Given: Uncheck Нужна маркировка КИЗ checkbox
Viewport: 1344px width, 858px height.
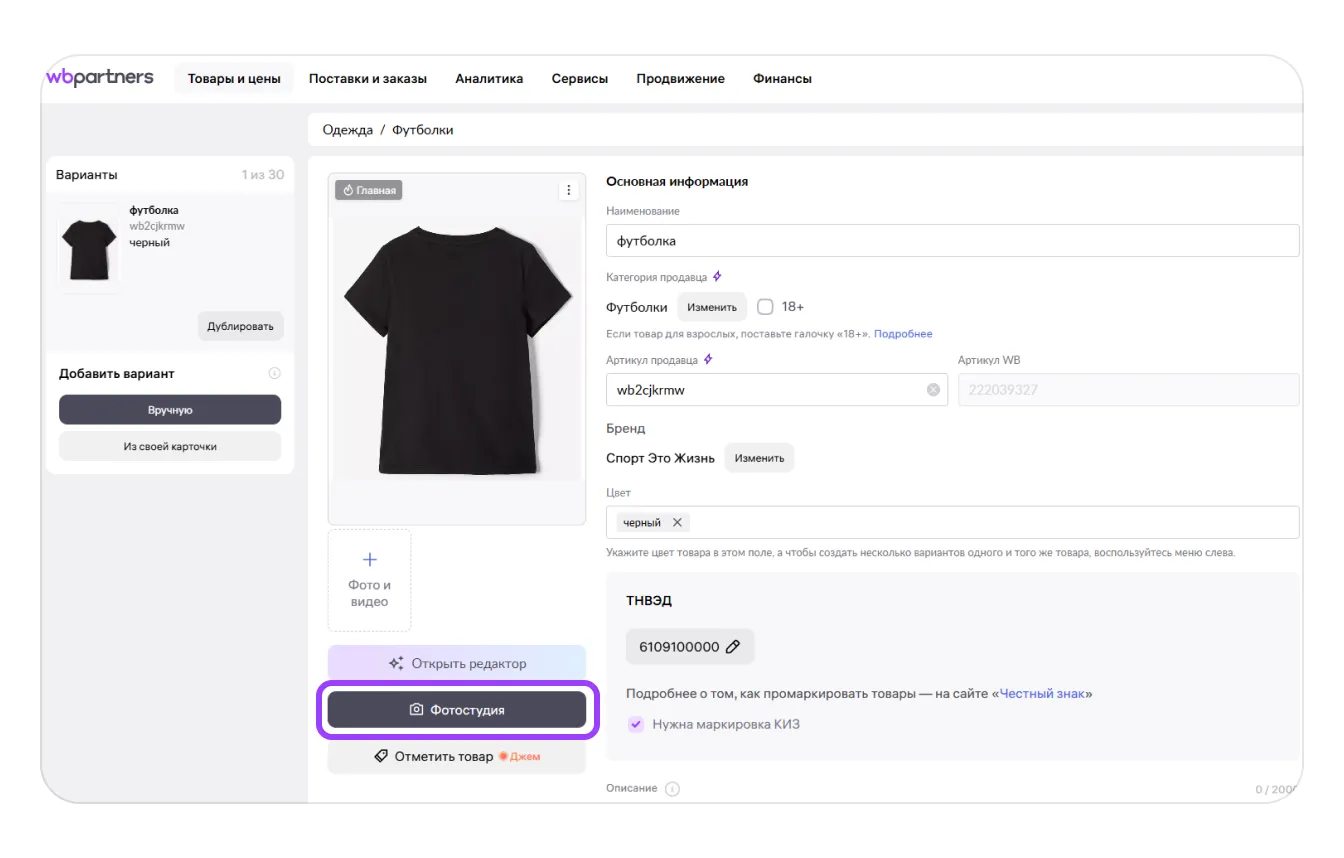Looking at the screenshot, I should 636,724.
